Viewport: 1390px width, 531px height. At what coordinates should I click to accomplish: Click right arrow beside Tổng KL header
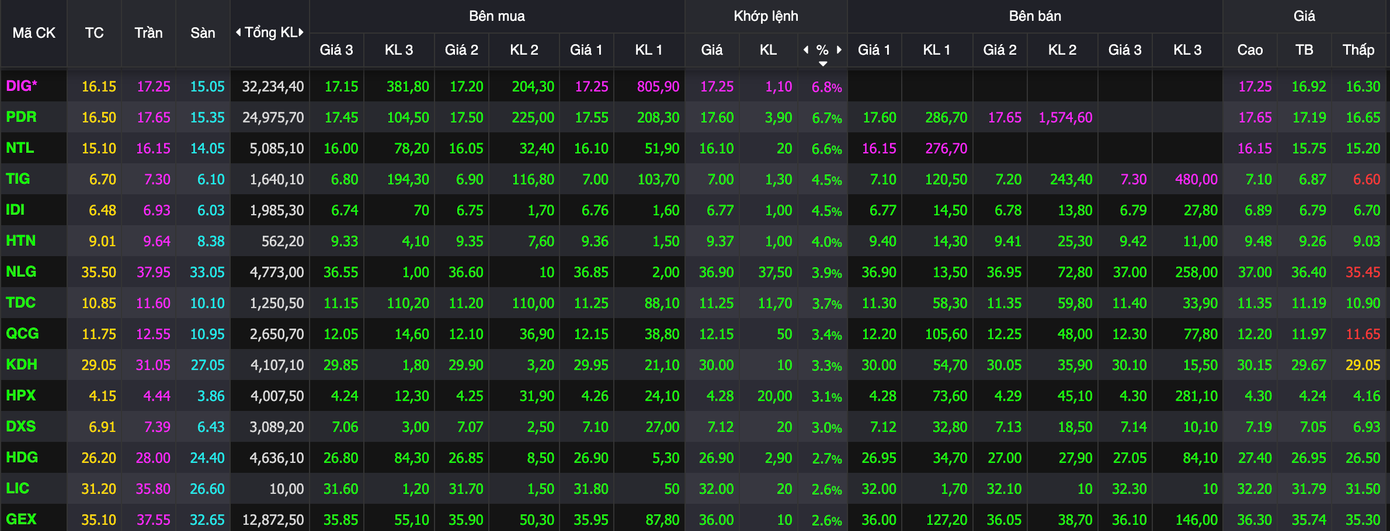coord(301,33)
